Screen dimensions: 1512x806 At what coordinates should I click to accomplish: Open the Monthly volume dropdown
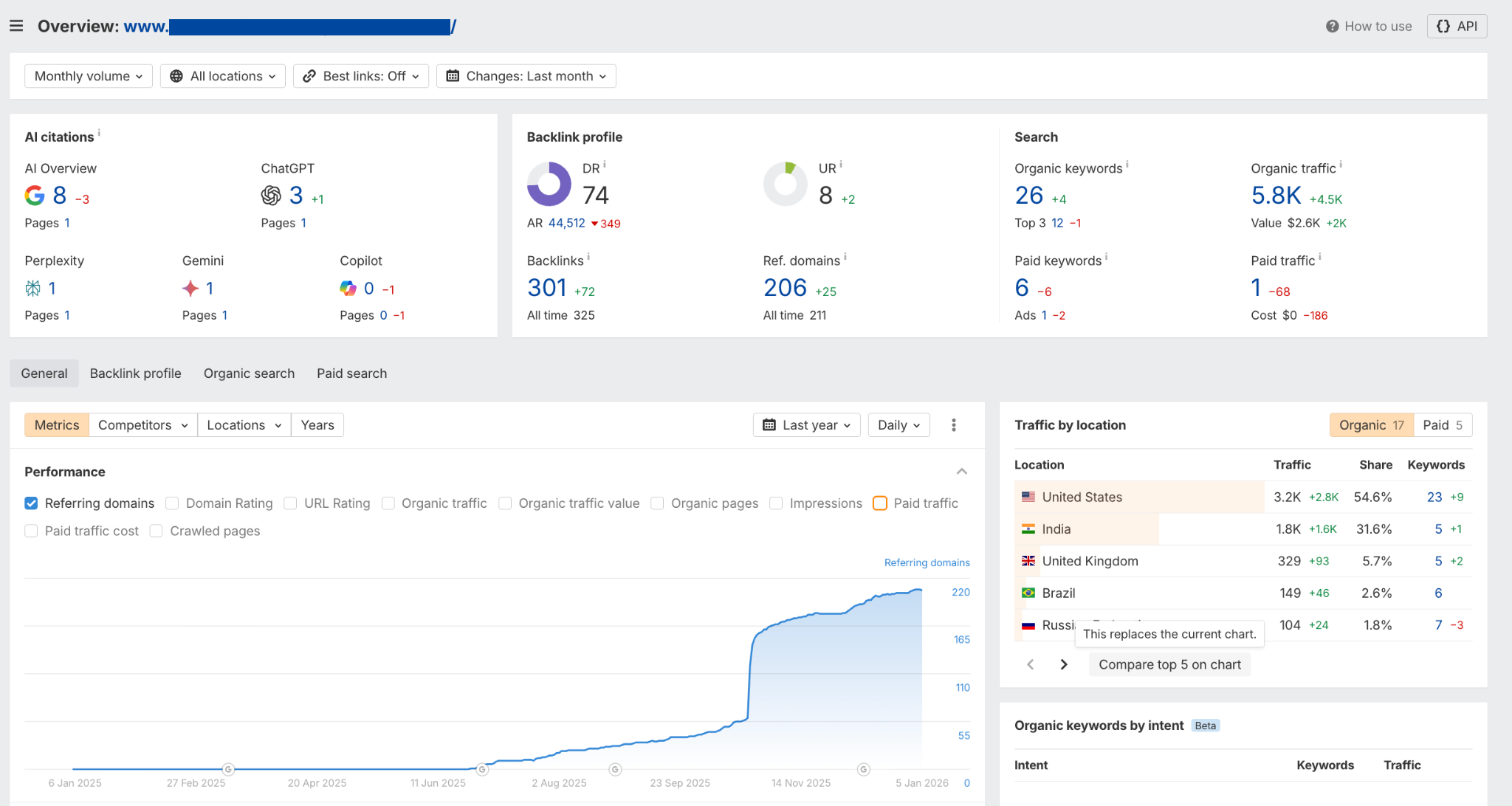88,75
